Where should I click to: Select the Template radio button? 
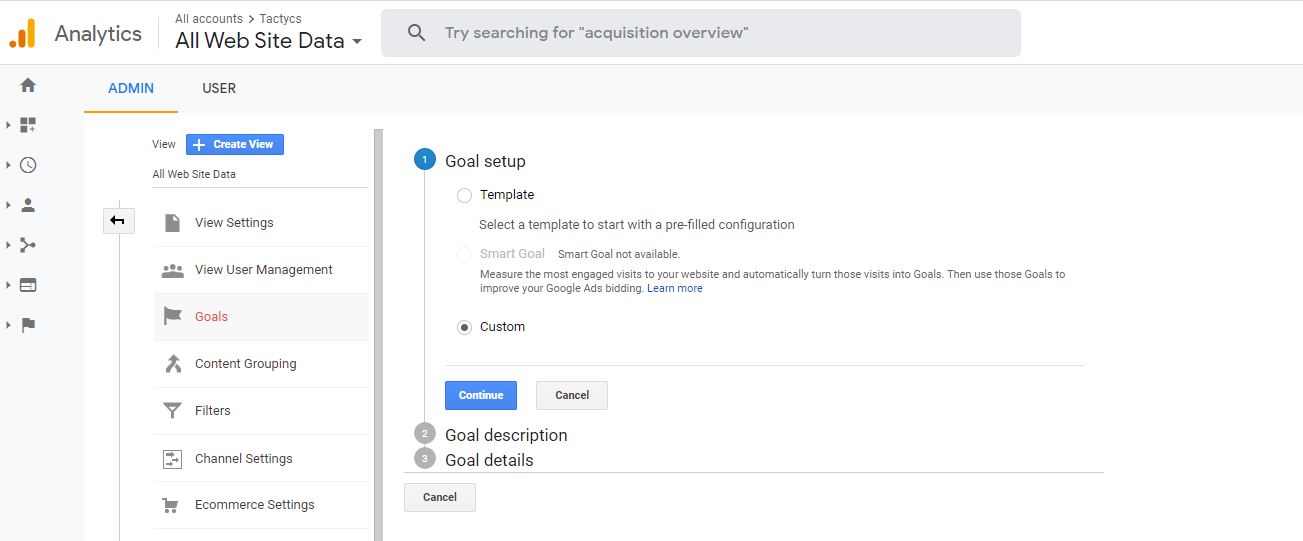click(464, 195)
